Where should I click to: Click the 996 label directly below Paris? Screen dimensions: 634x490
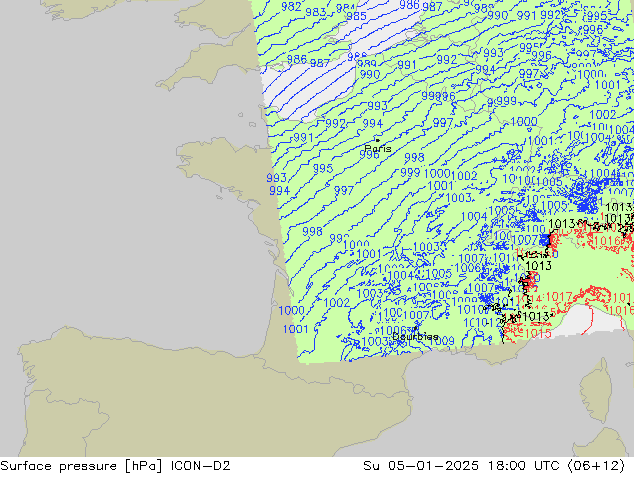pyautogui.click(x=369, y=155)
